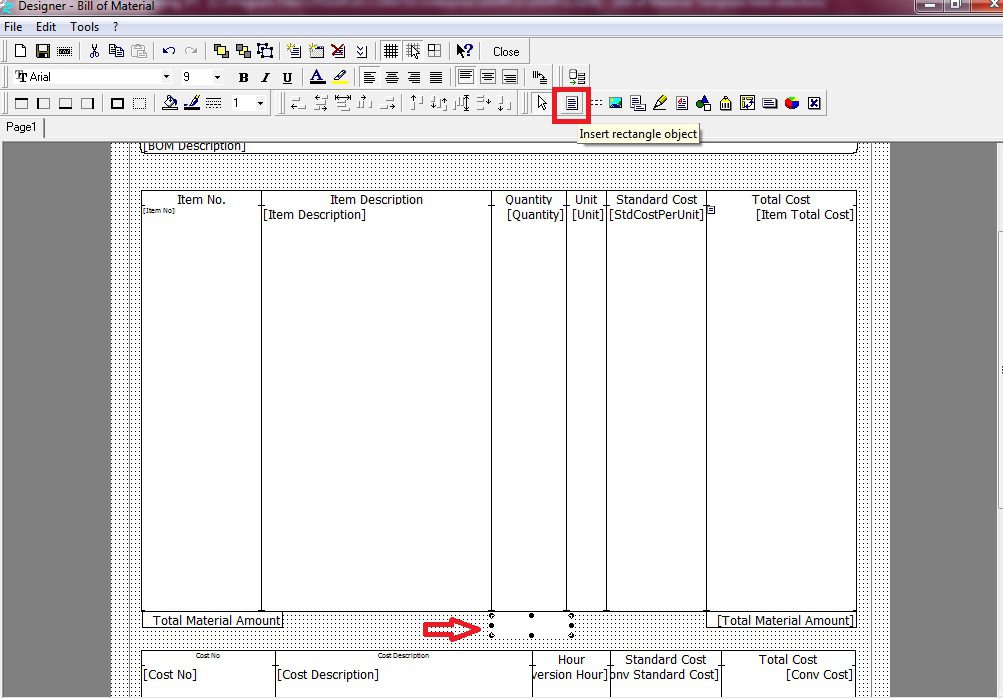Insert a draw line pencil object

659,103
